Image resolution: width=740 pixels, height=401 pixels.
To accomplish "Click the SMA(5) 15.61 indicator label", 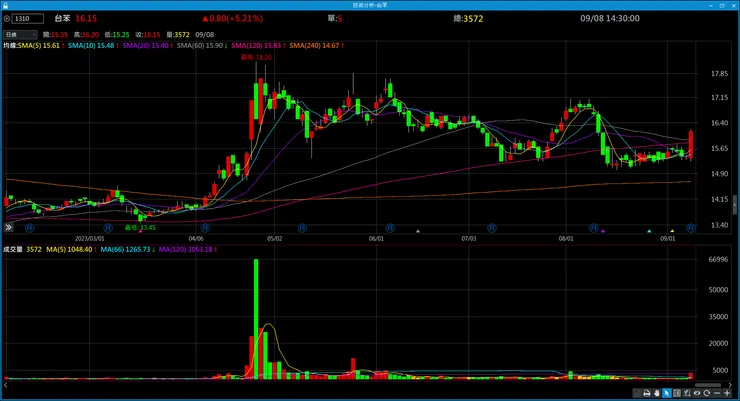I will [41, 46].
